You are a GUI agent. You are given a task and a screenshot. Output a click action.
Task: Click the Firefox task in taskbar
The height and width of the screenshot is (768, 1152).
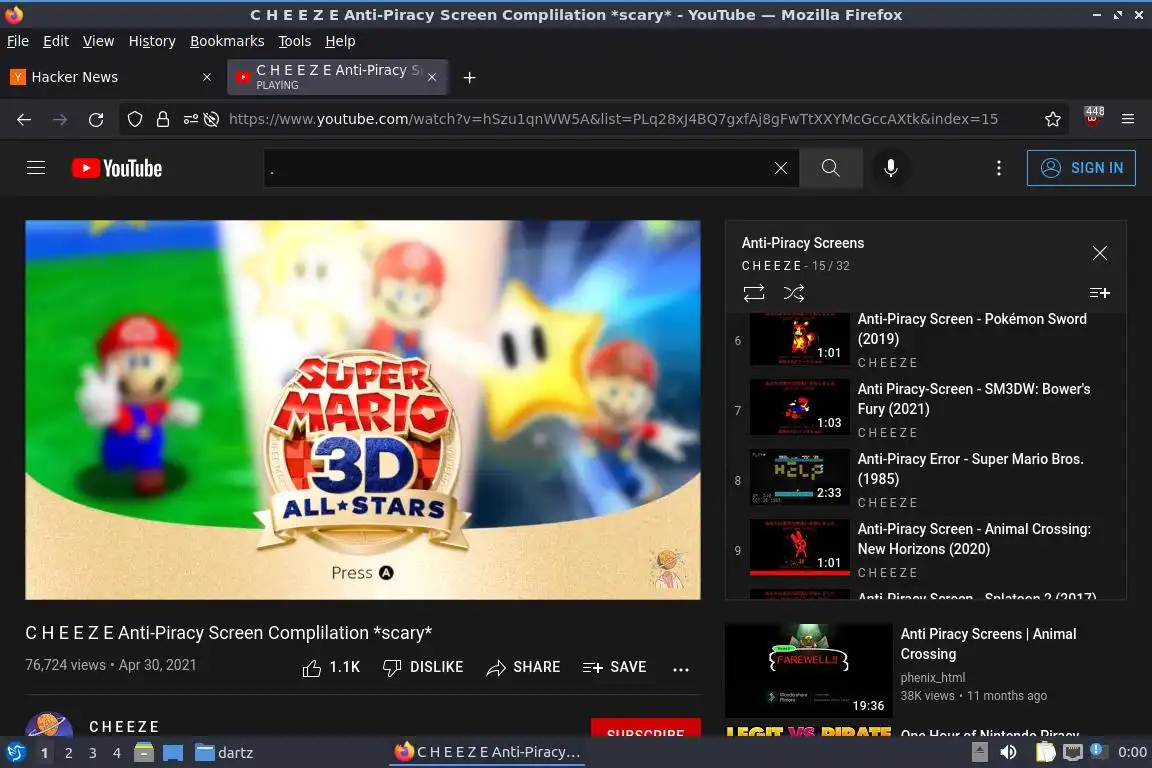(488, 752)
